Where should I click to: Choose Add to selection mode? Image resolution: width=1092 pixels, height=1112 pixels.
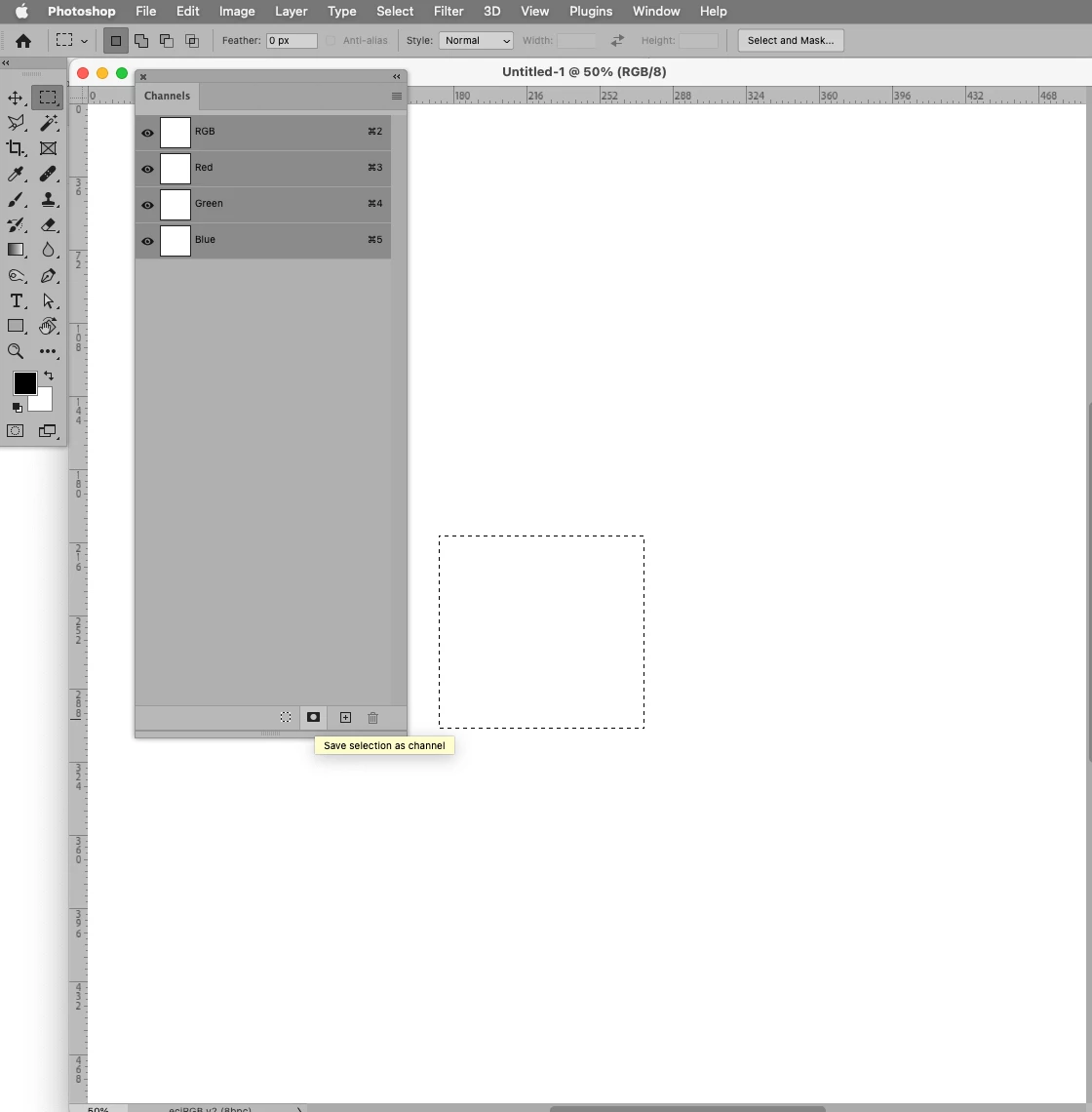coord(141,40)
